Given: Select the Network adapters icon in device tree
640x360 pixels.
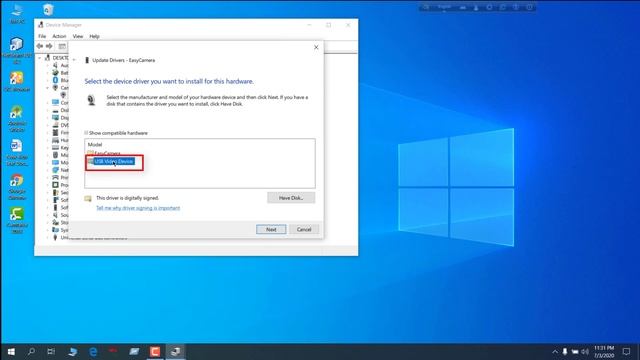Looking at the screenshot, I should [x=56, y=170].
